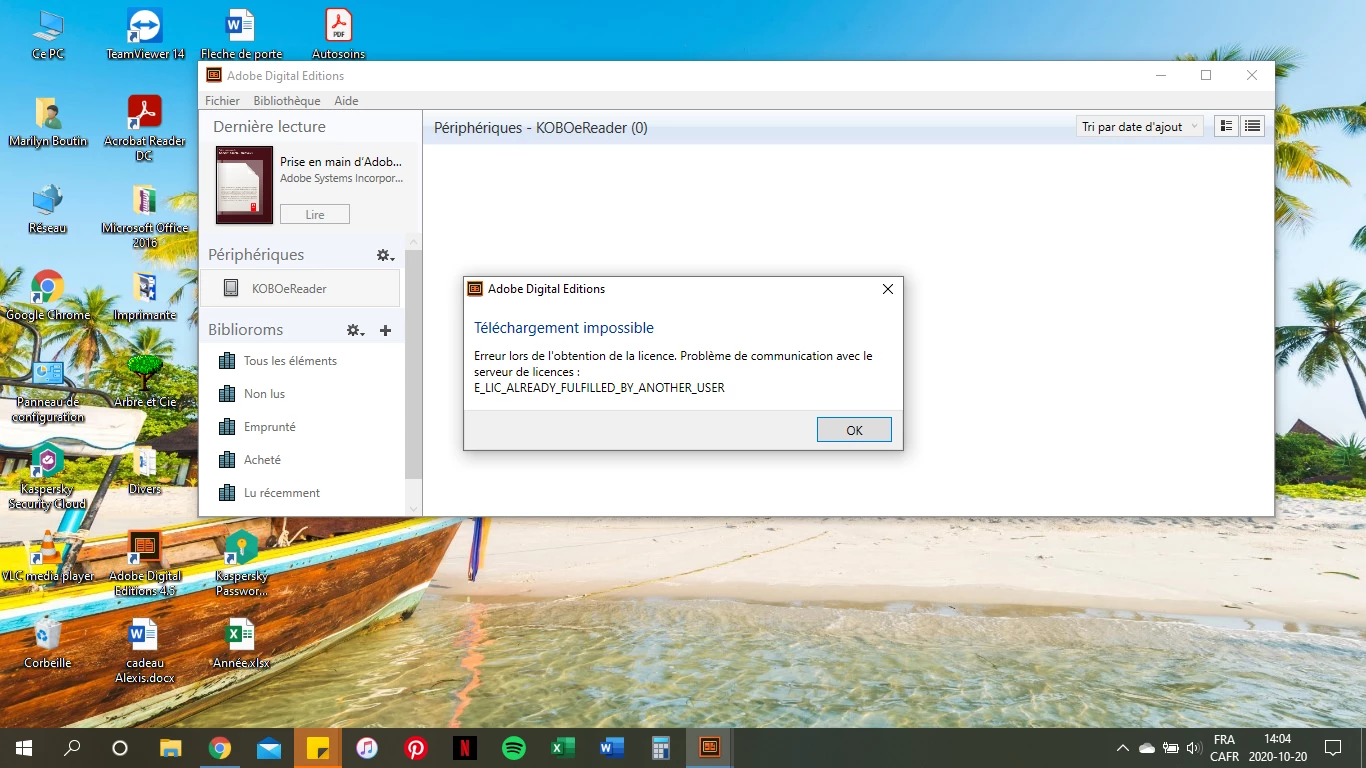Select Acrobat Reader DC desktop icon

pos(145,128)
